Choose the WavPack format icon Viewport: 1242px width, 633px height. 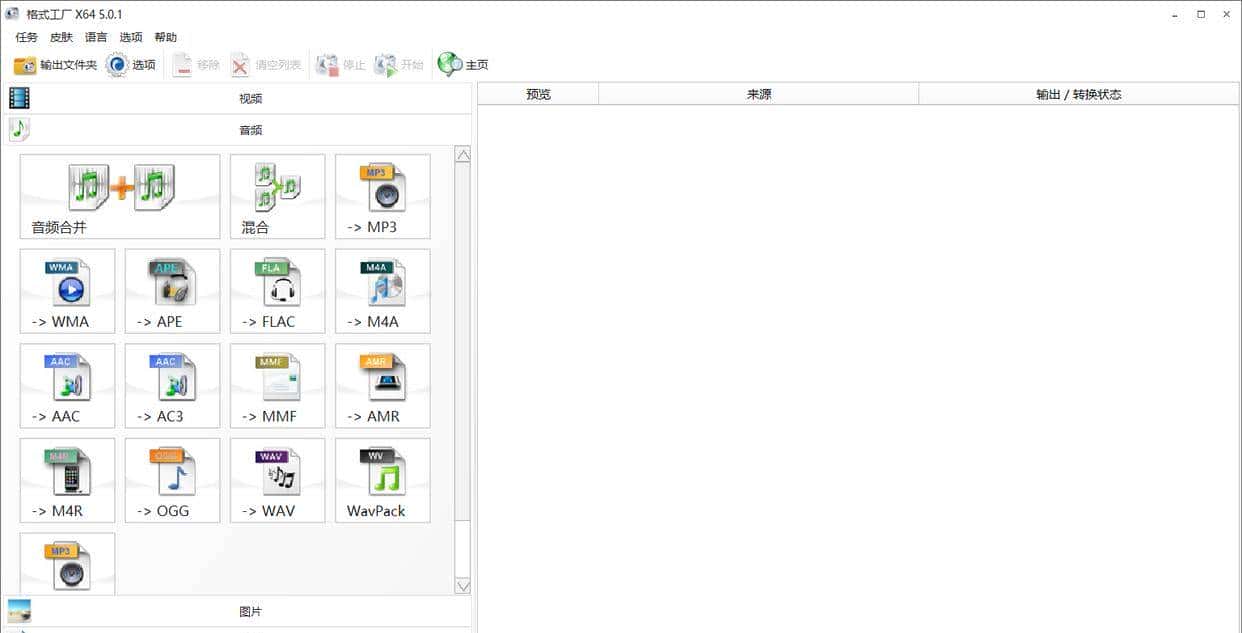(x=382, y=480)
